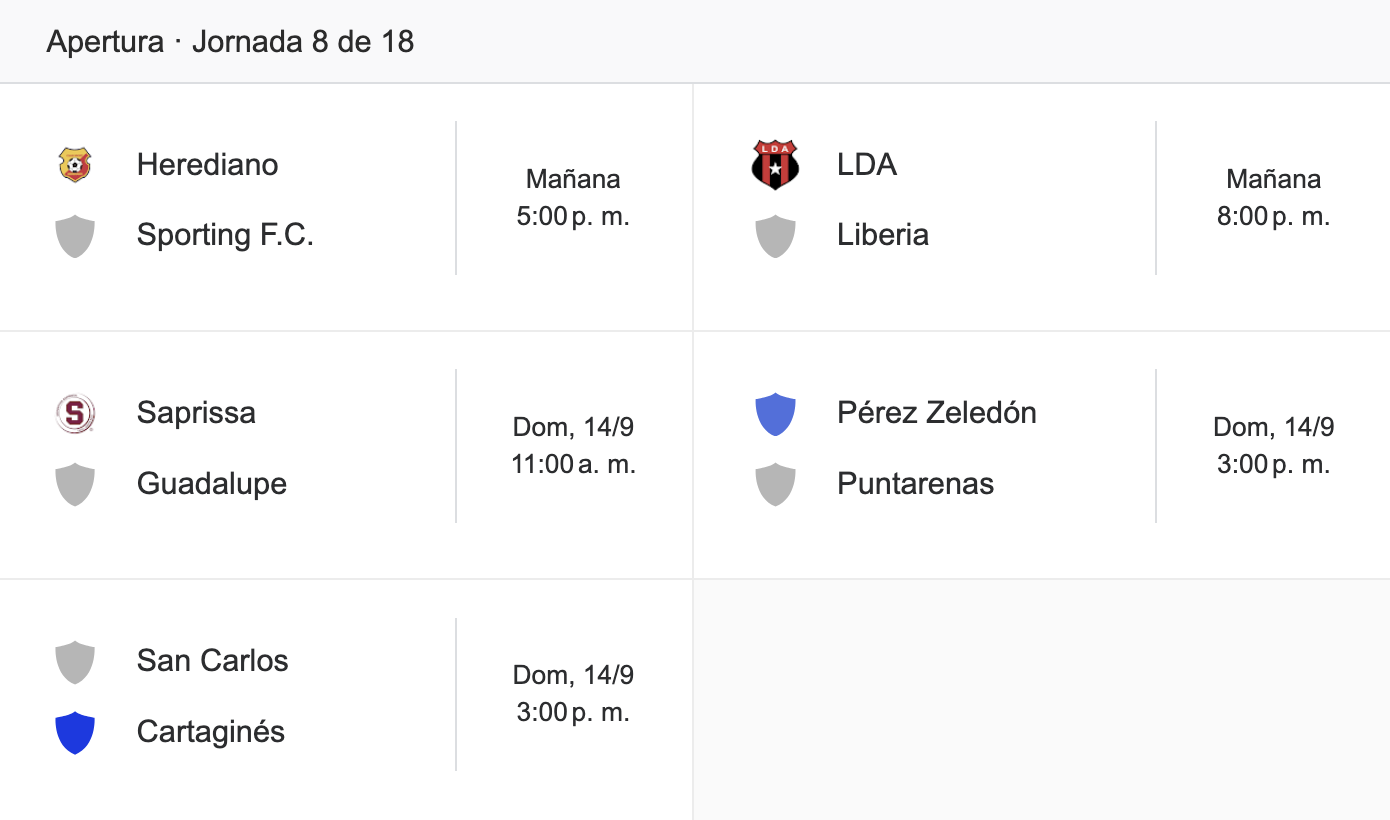1390x820 pixels.
Task: Click Liberia gray shield icon
Action: point(775,236)
